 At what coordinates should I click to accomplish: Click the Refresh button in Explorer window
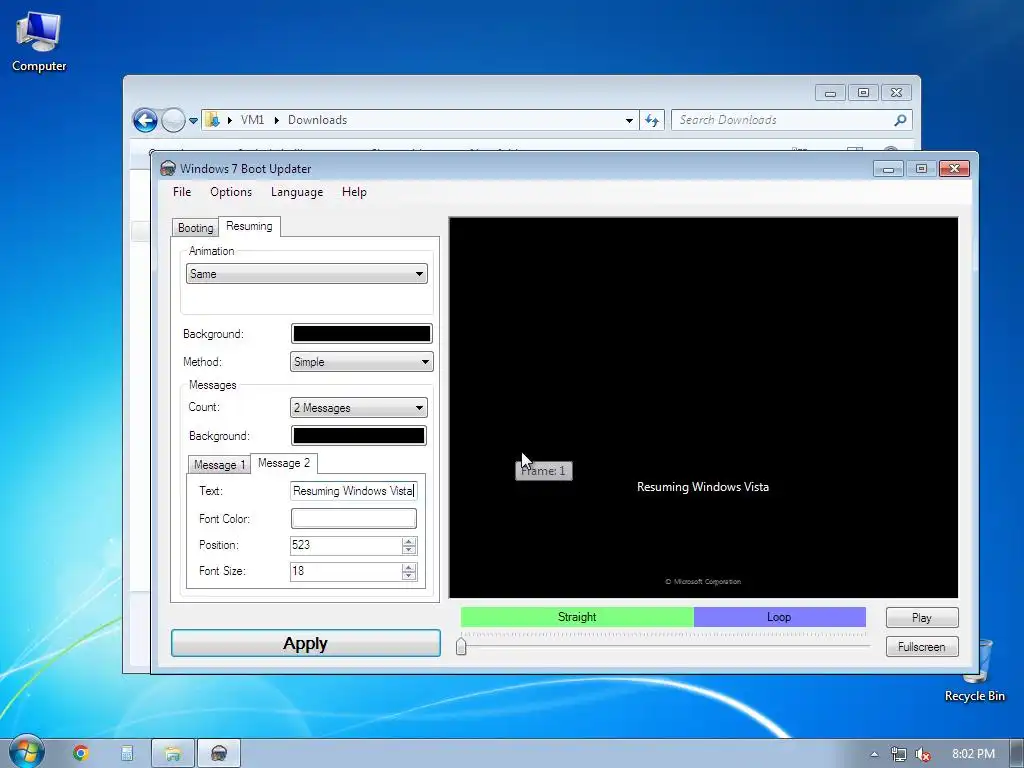click(652, 120)
